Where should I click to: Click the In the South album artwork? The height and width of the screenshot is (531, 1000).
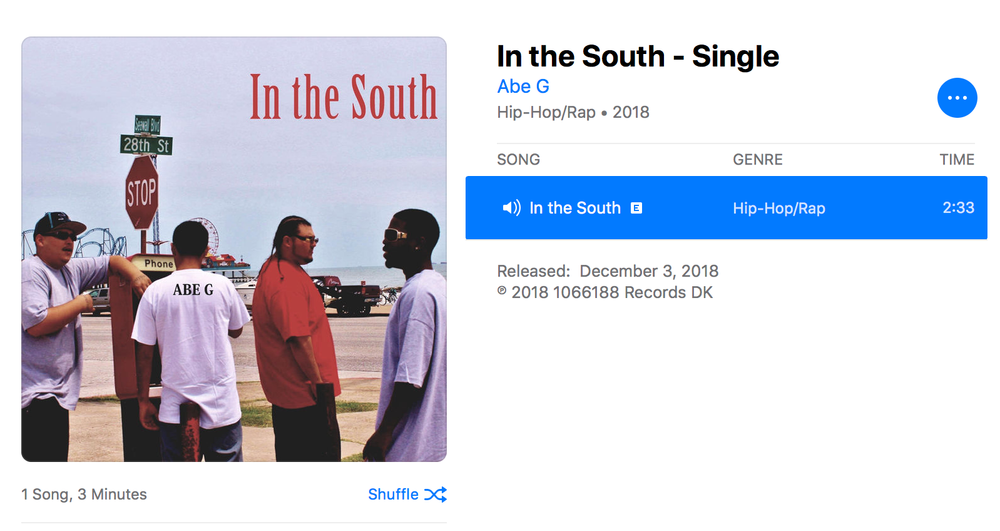[234, 249]
